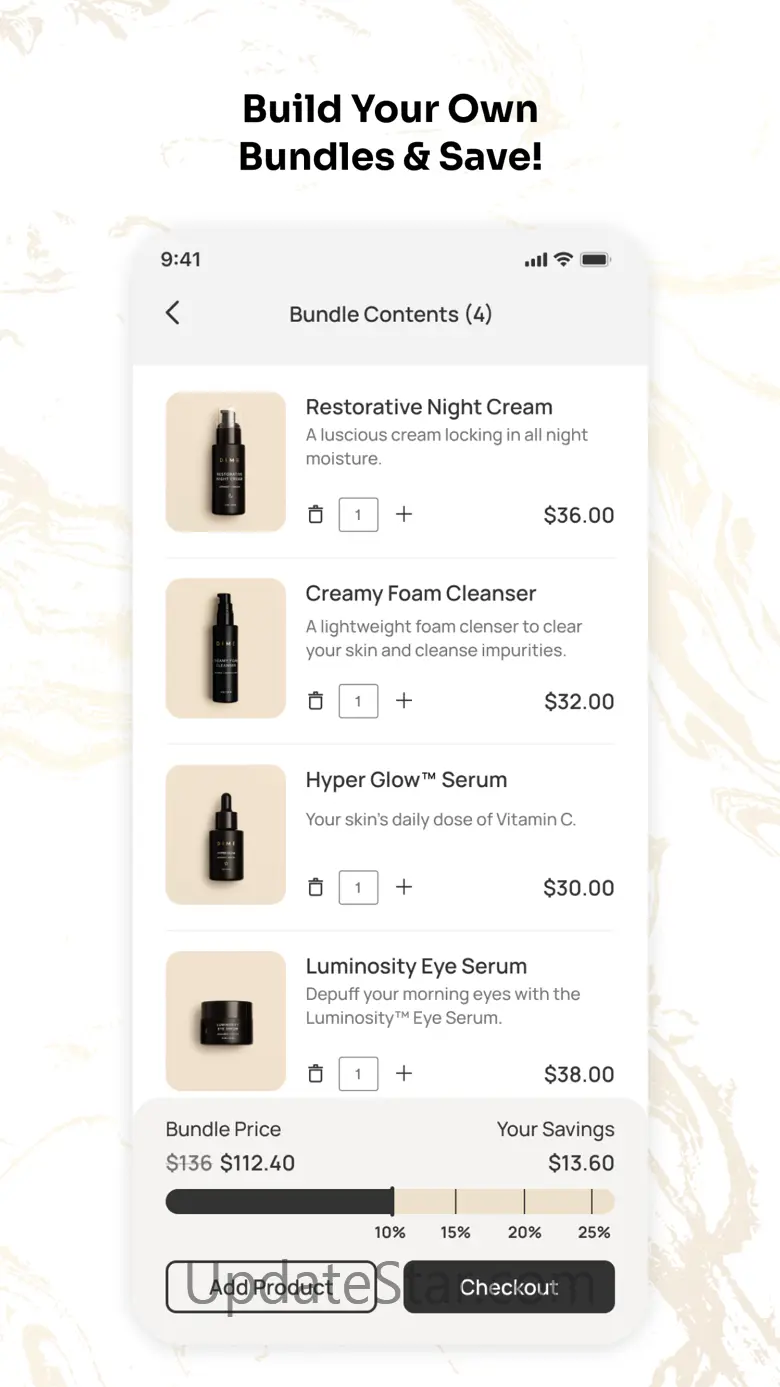This screenshot has height=1387, width=780.
Task: Select the Hyper Glow Serum quantity field
Action: point(358,887)
